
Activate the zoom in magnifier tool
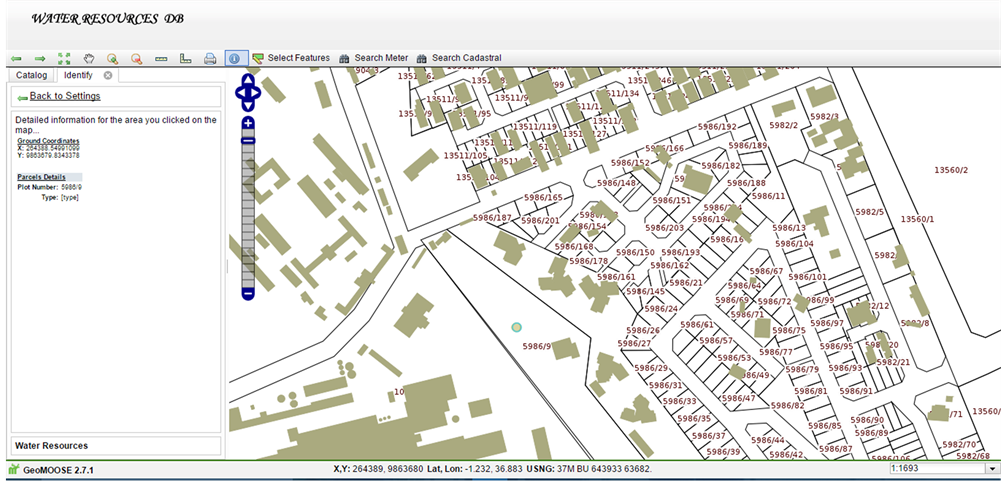tap(113, 59)
